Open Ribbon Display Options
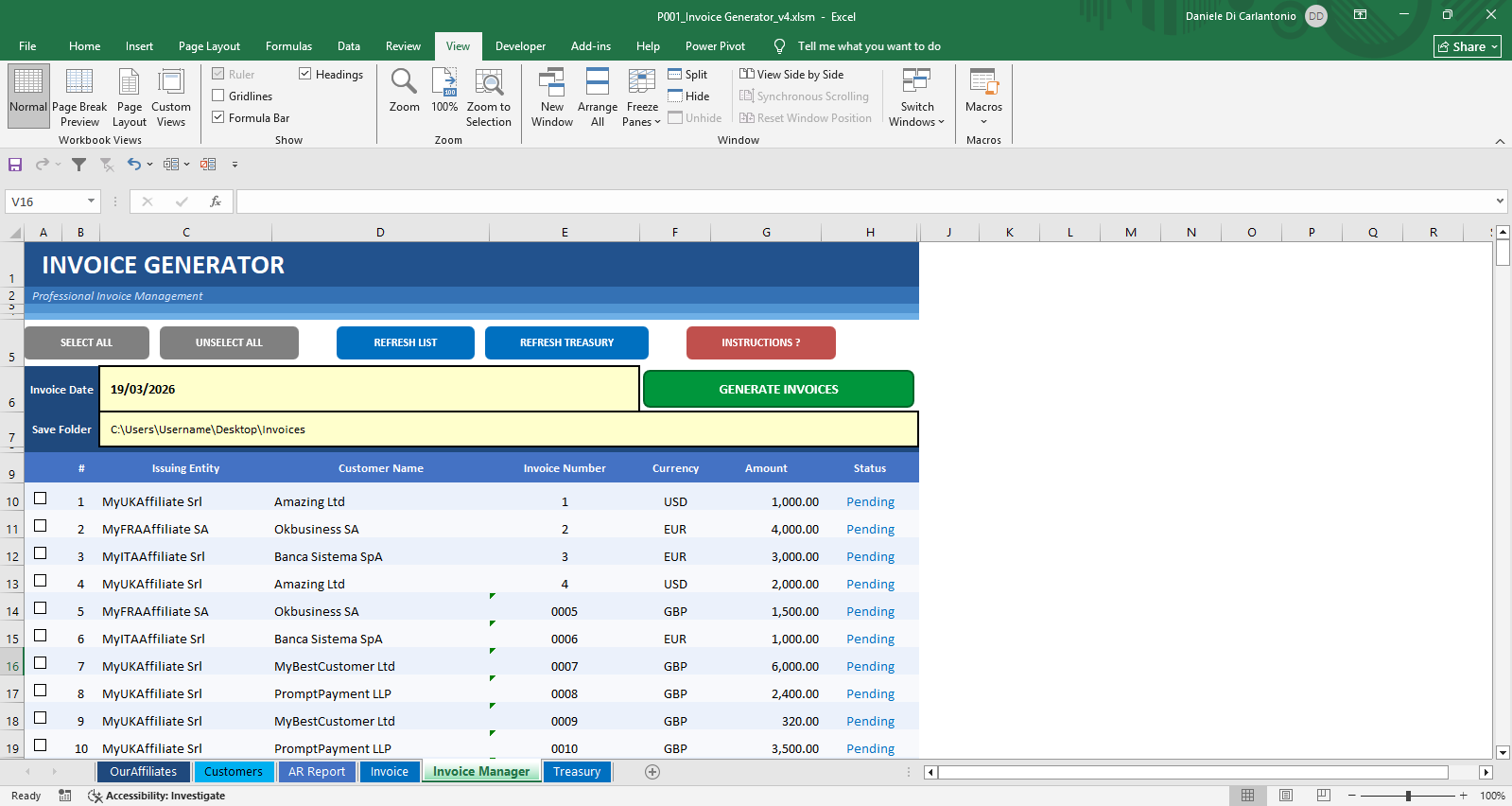This screenshot has width=1512, height=806. tap(1360, 15)
